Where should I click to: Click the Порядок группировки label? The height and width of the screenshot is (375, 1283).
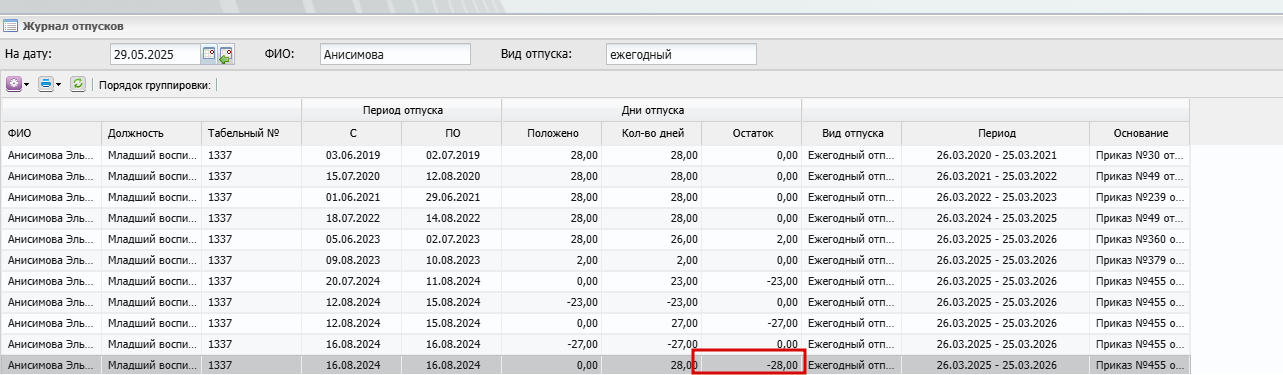tap(155, 86)
